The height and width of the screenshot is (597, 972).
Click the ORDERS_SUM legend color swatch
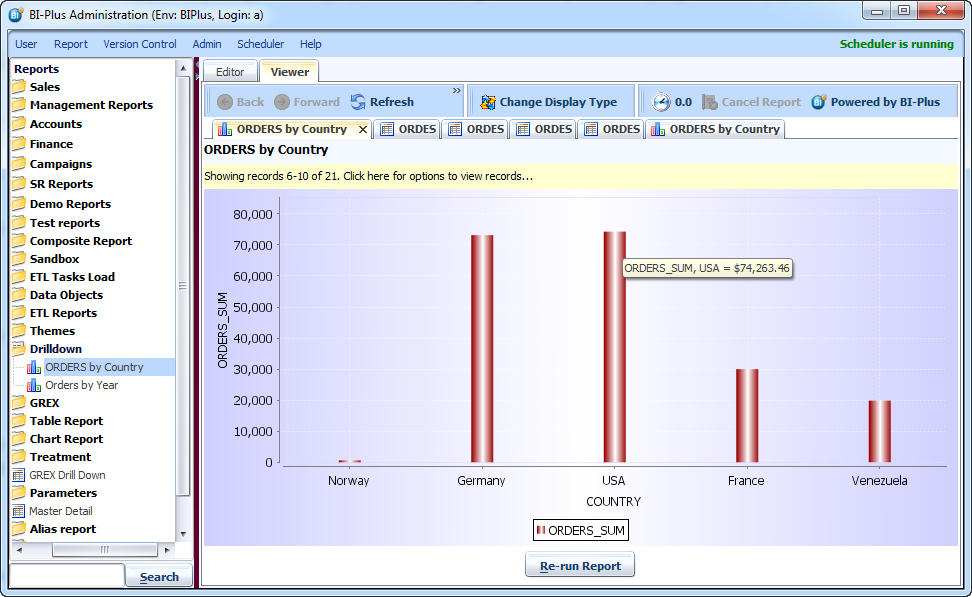(541, 530)
